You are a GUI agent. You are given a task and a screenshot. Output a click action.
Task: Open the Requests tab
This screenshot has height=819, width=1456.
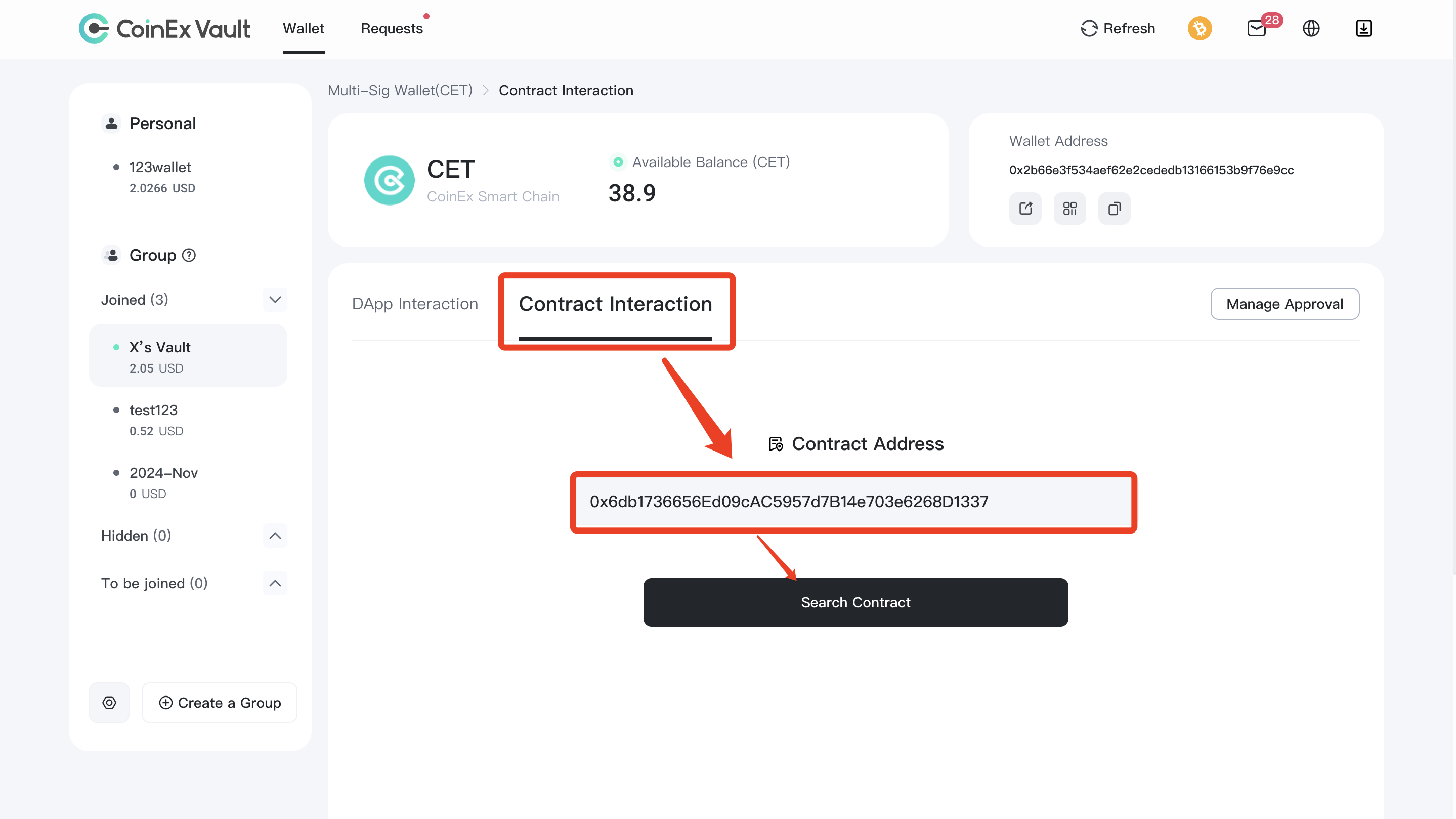(392, 28)
